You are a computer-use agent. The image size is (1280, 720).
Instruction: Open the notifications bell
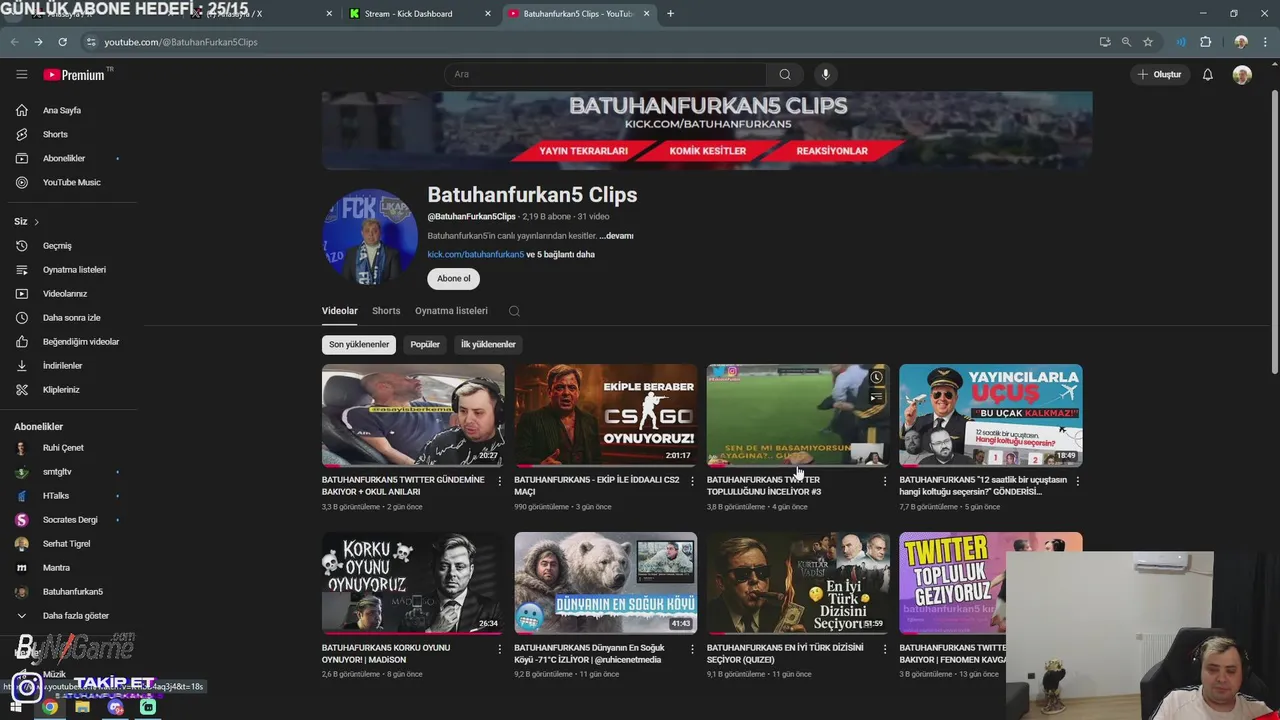click(x=1207, y=74)
